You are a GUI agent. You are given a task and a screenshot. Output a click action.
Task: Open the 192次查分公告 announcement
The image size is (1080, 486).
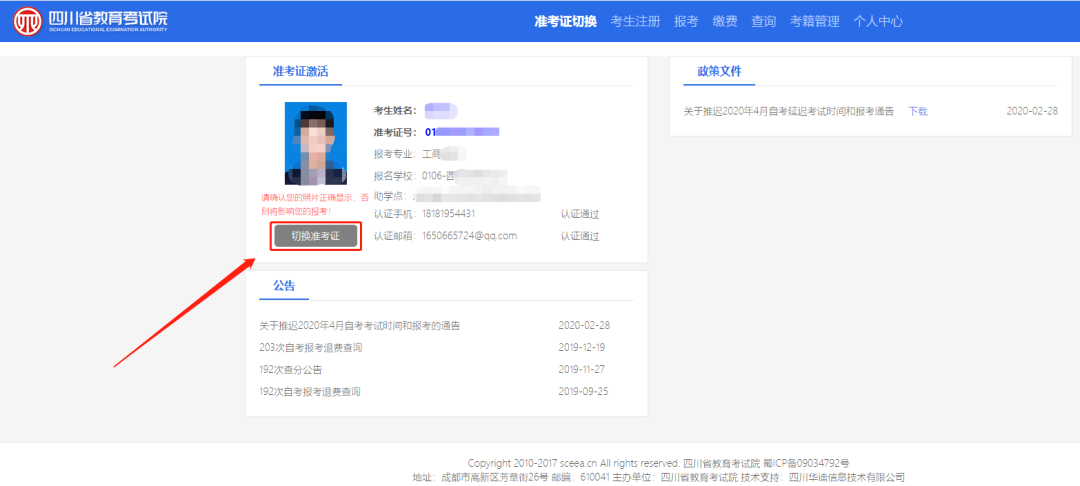(290, 370)
